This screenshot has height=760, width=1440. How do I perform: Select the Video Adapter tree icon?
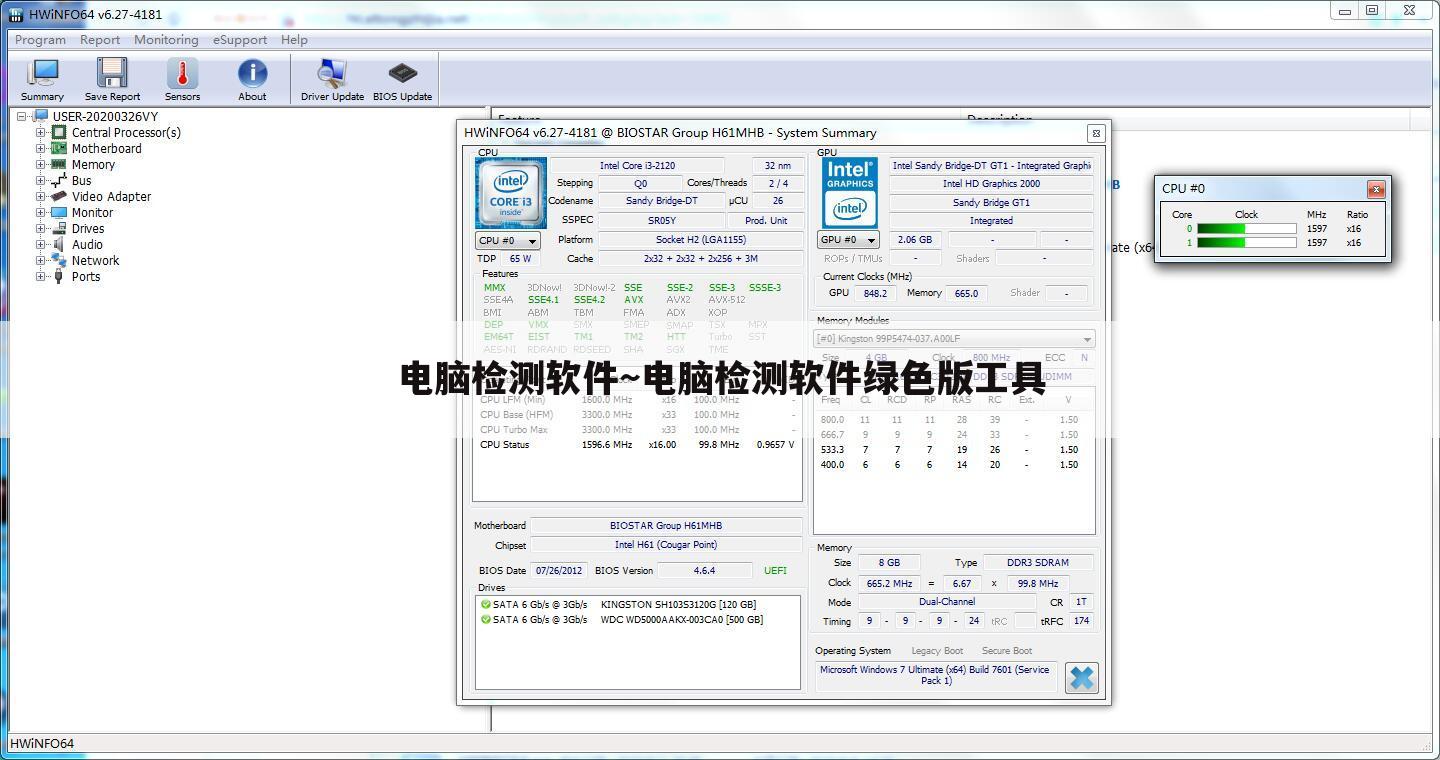[59, 196]
